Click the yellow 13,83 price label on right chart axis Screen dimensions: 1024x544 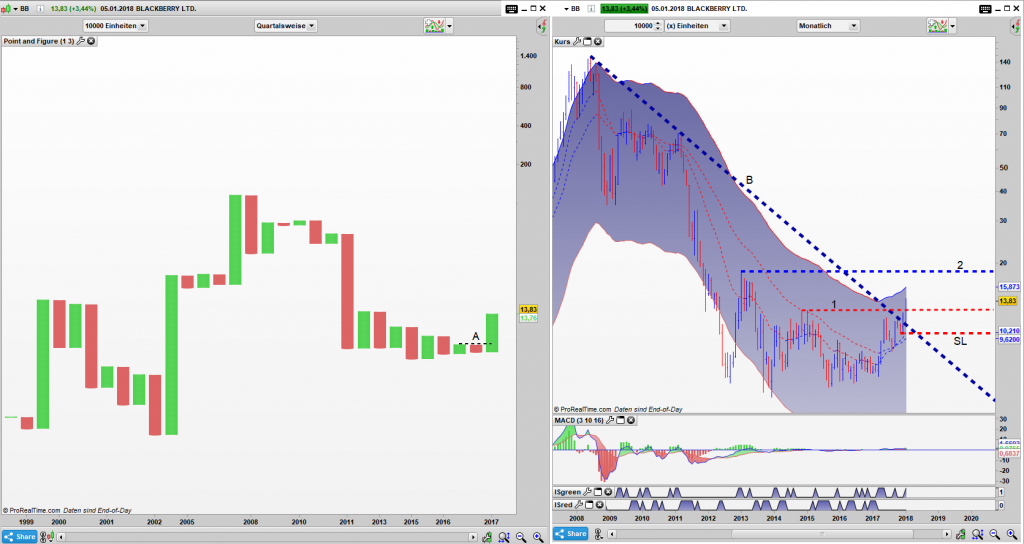(x=1008, y=301)
